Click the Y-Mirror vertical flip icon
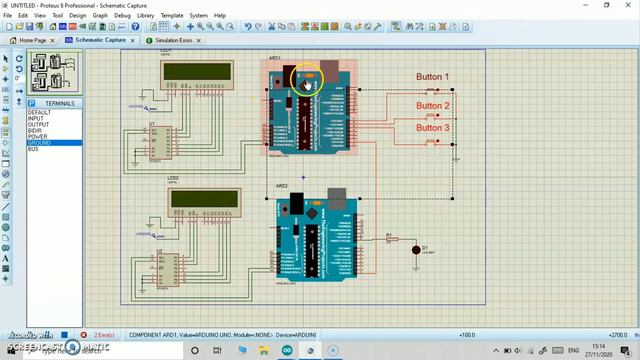Viewport: 640px width, 360px height. point(19,101)
